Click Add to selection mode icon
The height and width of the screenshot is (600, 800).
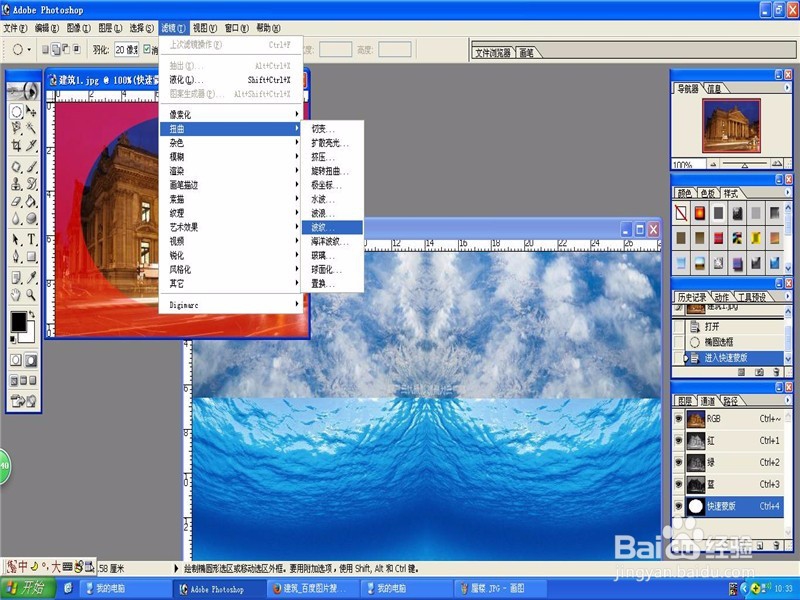click(x=56, y=49)
